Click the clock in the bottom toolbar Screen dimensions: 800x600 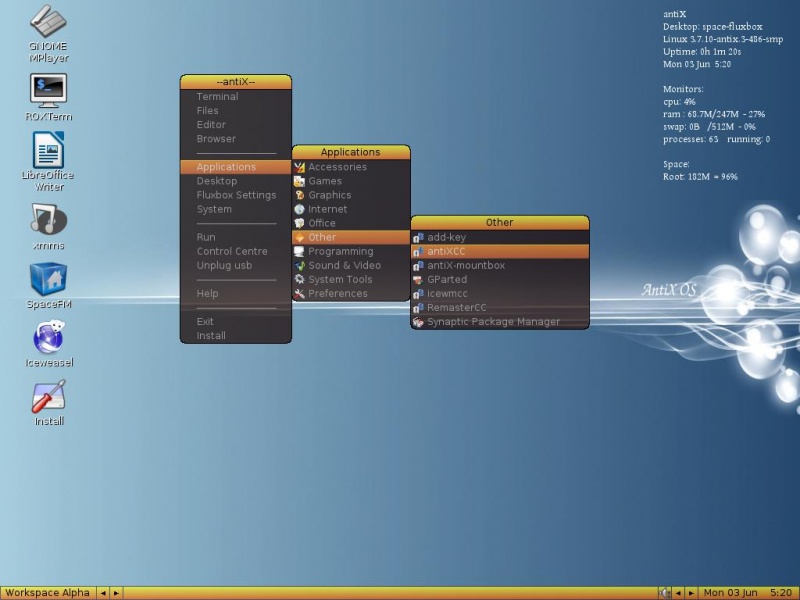(747, 593)
